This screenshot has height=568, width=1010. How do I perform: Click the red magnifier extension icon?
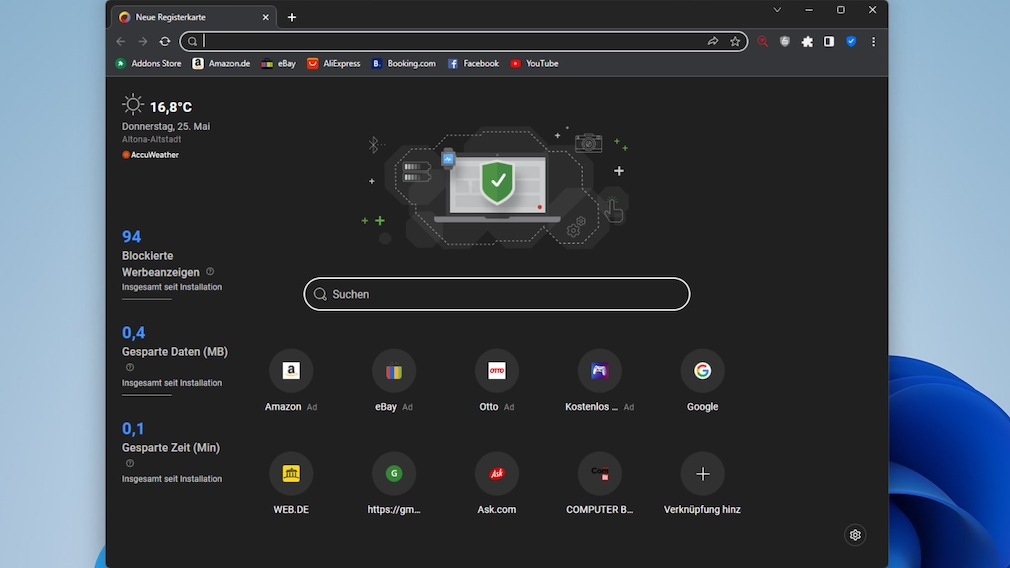pyautogui.click(x=763, y=41)
